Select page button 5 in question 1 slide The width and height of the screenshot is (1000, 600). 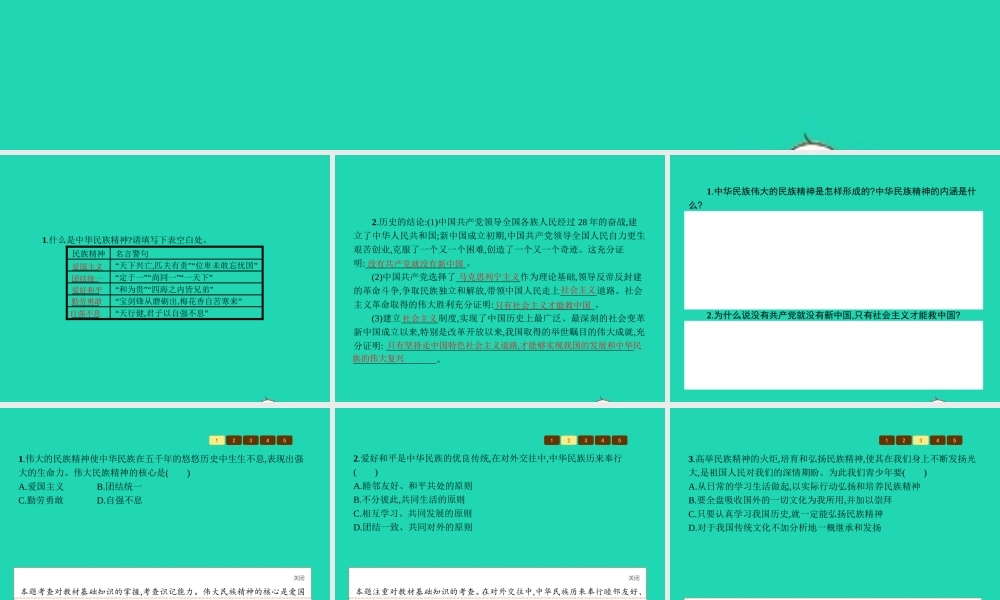(x=284, y=440)
